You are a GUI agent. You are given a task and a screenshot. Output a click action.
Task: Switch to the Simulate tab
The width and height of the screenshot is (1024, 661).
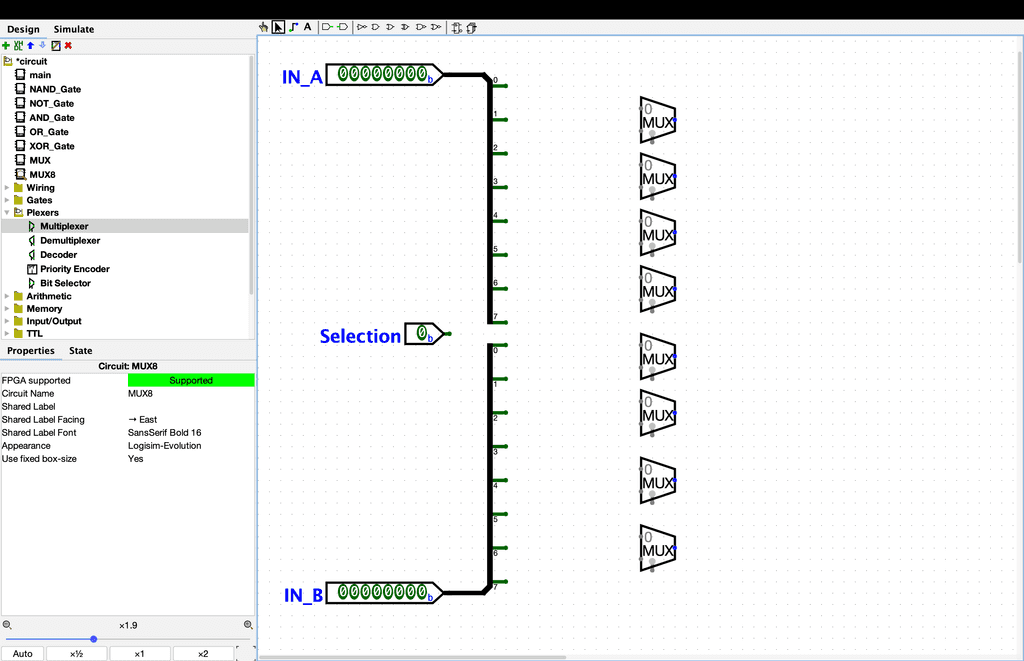74,29
